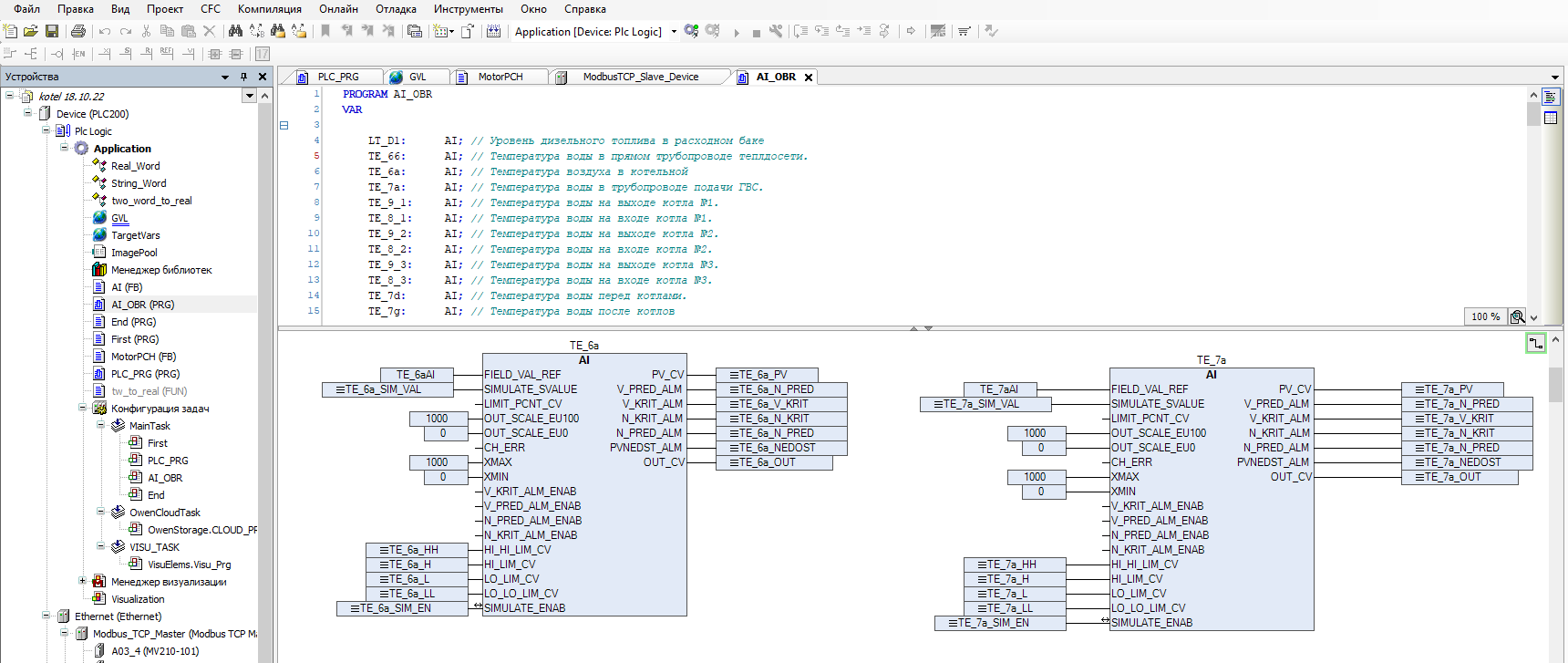Select AI_OBR (PRG) in device tree

(142, 305)
